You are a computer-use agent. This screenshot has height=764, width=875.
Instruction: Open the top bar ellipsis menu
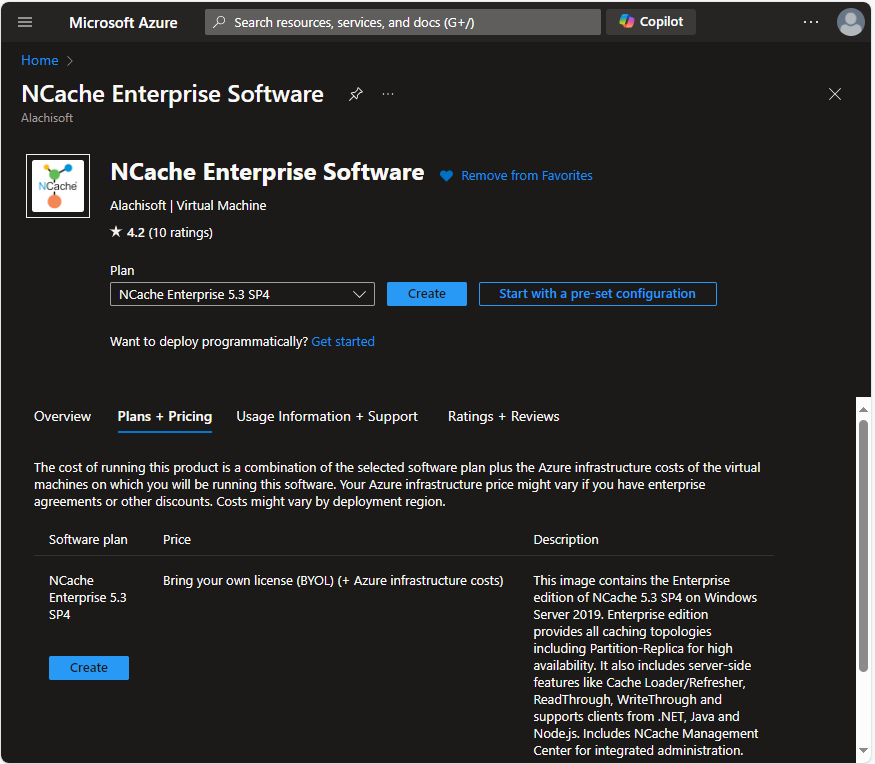tap(811, 22)
